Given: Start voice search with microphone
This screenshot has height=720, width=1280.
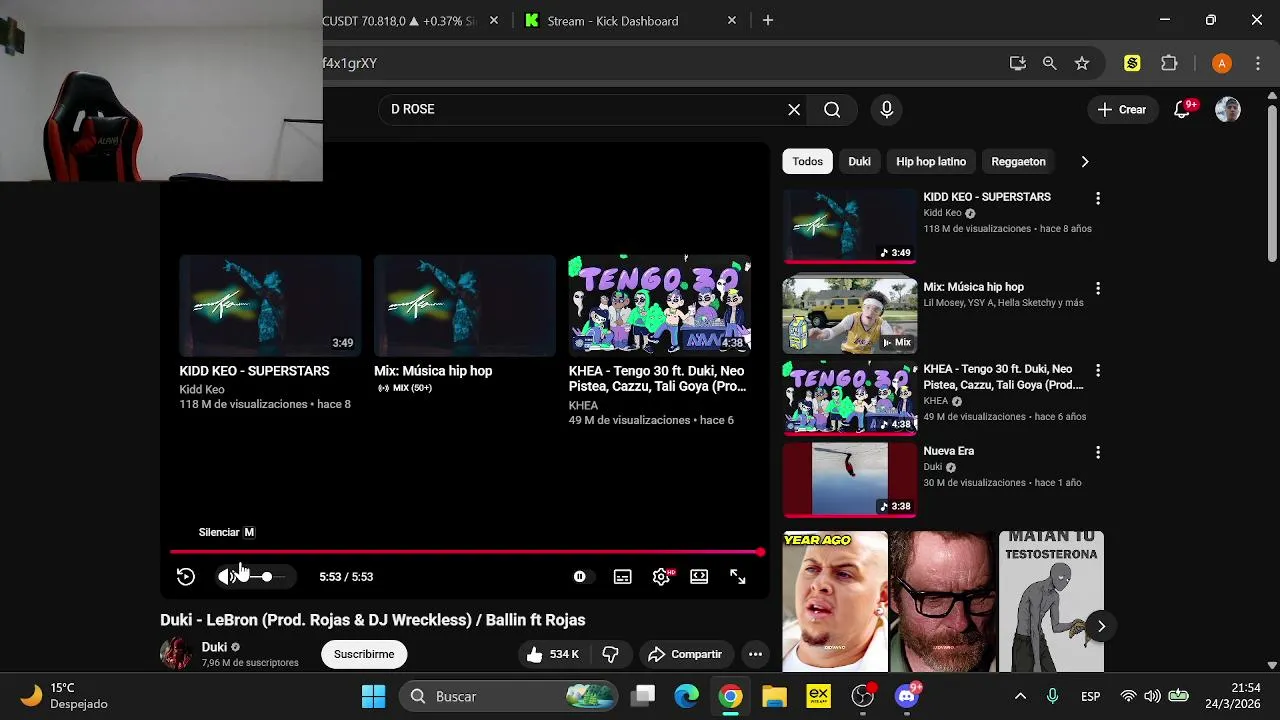Looking at the screenshot, I should click(887, 110).
